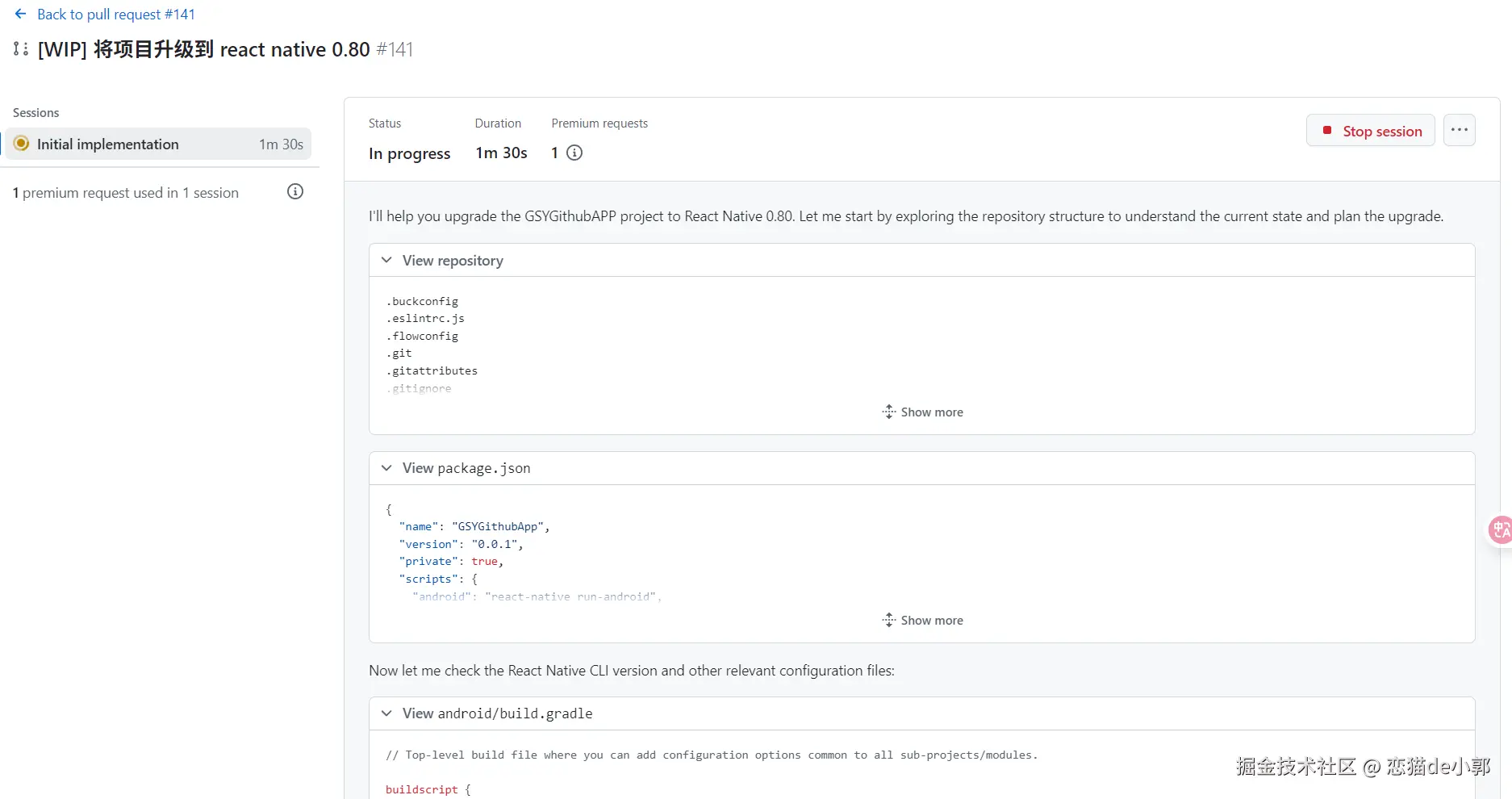
Task: Click info icon beside premium request usage
Action: [295, 192]
